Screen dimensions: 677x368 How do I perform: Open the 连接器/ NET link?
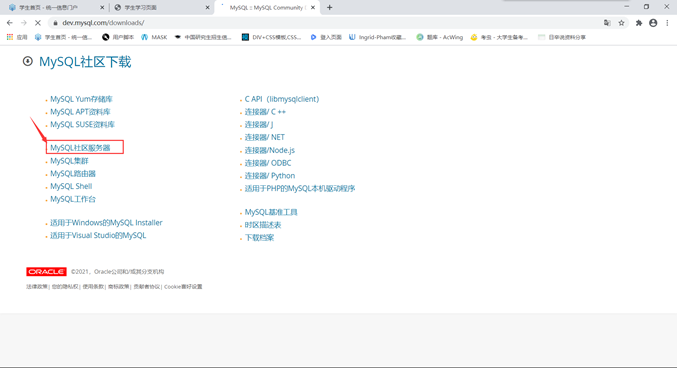[x=265, y=137]
